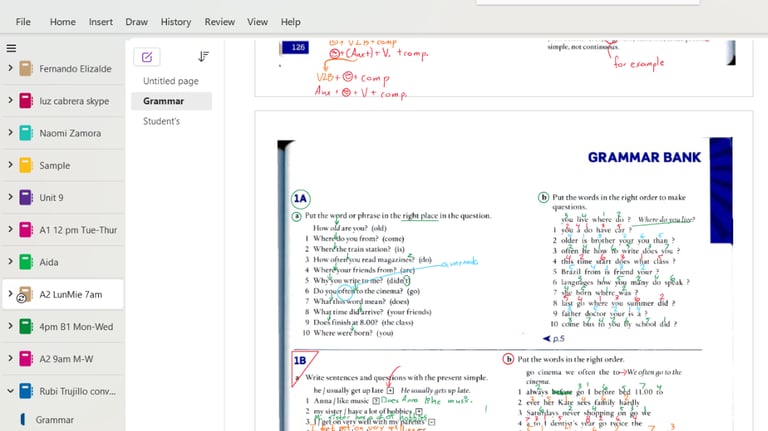
Task: Expand the luz cabrera skype notebook
Action: (x=10, y=100)
